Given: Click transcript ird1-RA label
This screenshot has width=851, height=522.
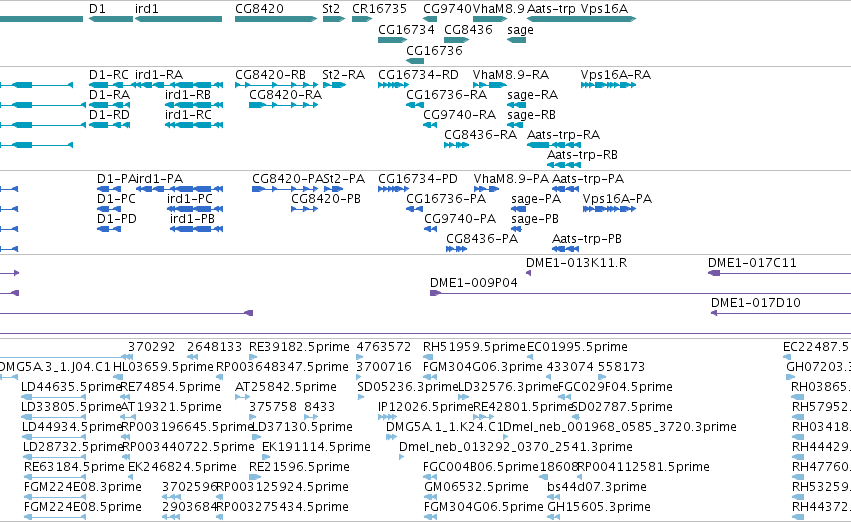Looking at the screenshot, I should click(x=158, y=74).
